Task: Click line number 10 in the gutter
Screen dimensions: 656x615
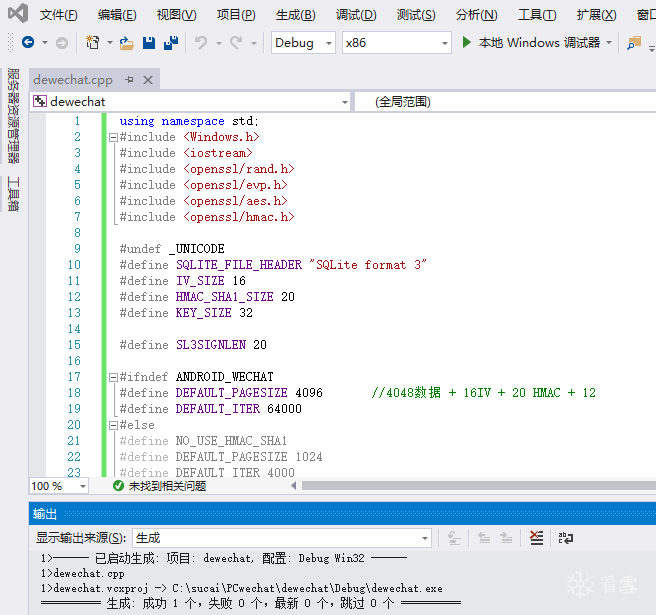Action: (x=74, y=265)
